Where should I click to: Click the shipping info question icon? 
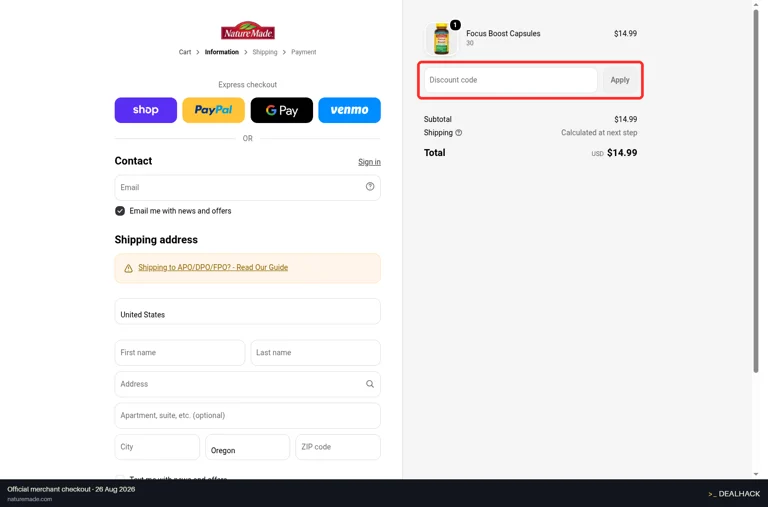[x=458, y=133]
